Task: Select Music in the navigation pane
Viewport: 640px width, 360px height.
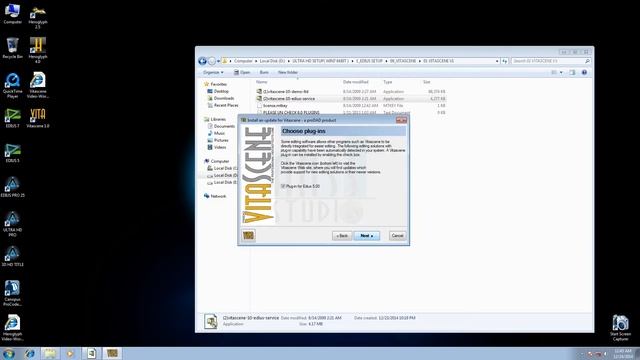Action: coord(219,133)
